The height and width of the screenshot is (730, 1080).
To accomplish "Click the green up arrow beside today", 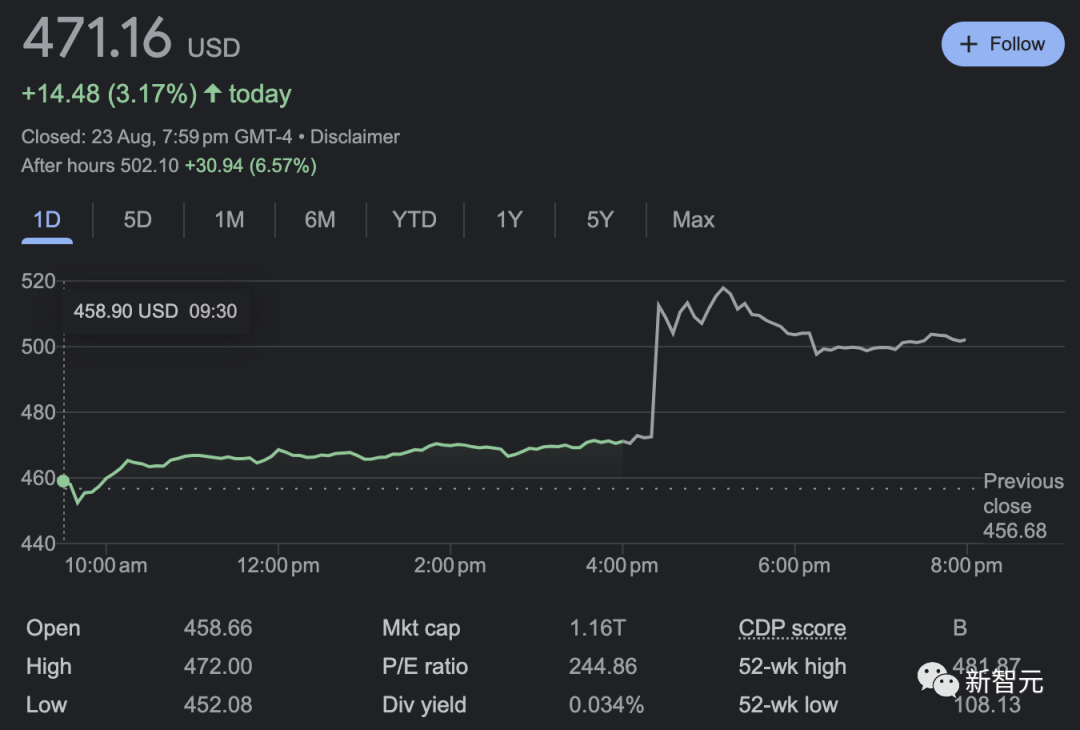I will (x=213, y=94).
